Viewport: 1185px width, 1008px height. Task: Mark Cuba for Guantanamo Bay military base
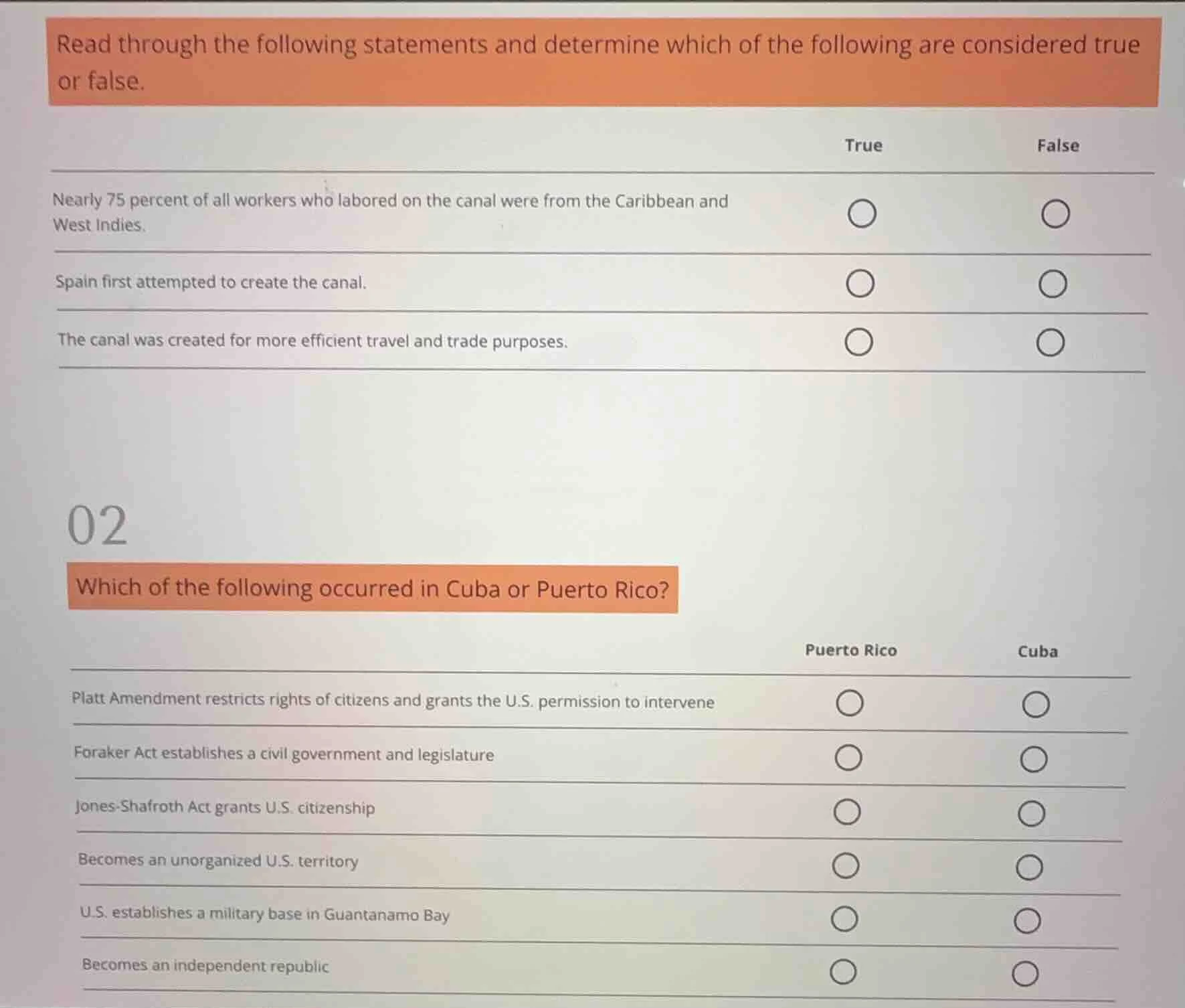[x=1028, y=921]
